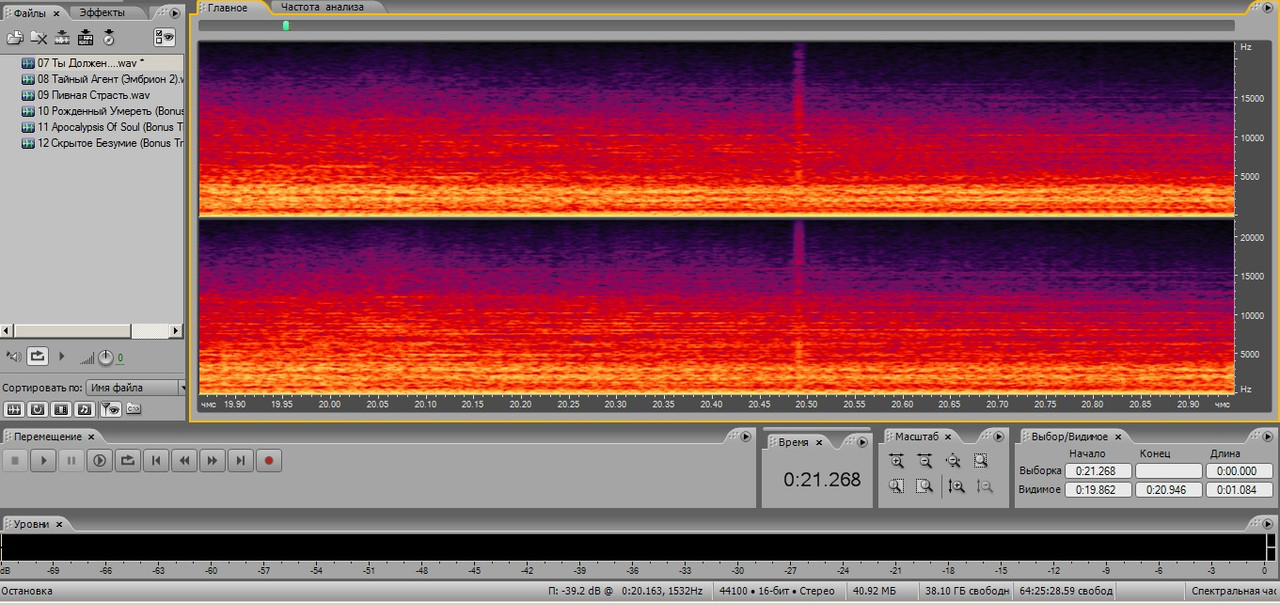Toggle the show markers eye filter button

(x=110, y=409)
